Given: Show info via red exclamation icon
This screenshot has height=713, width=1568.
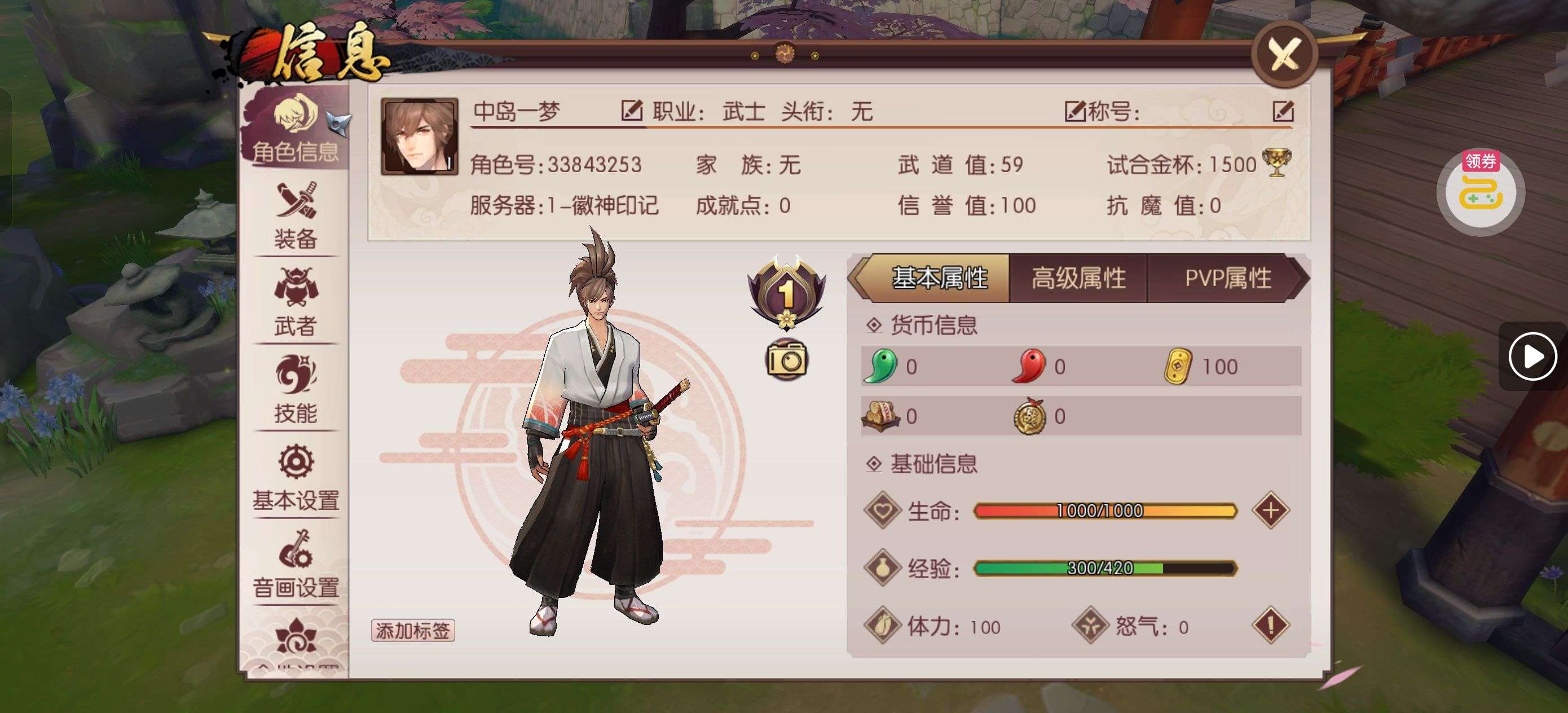Looking at the screenshot, I should 1270,624.
